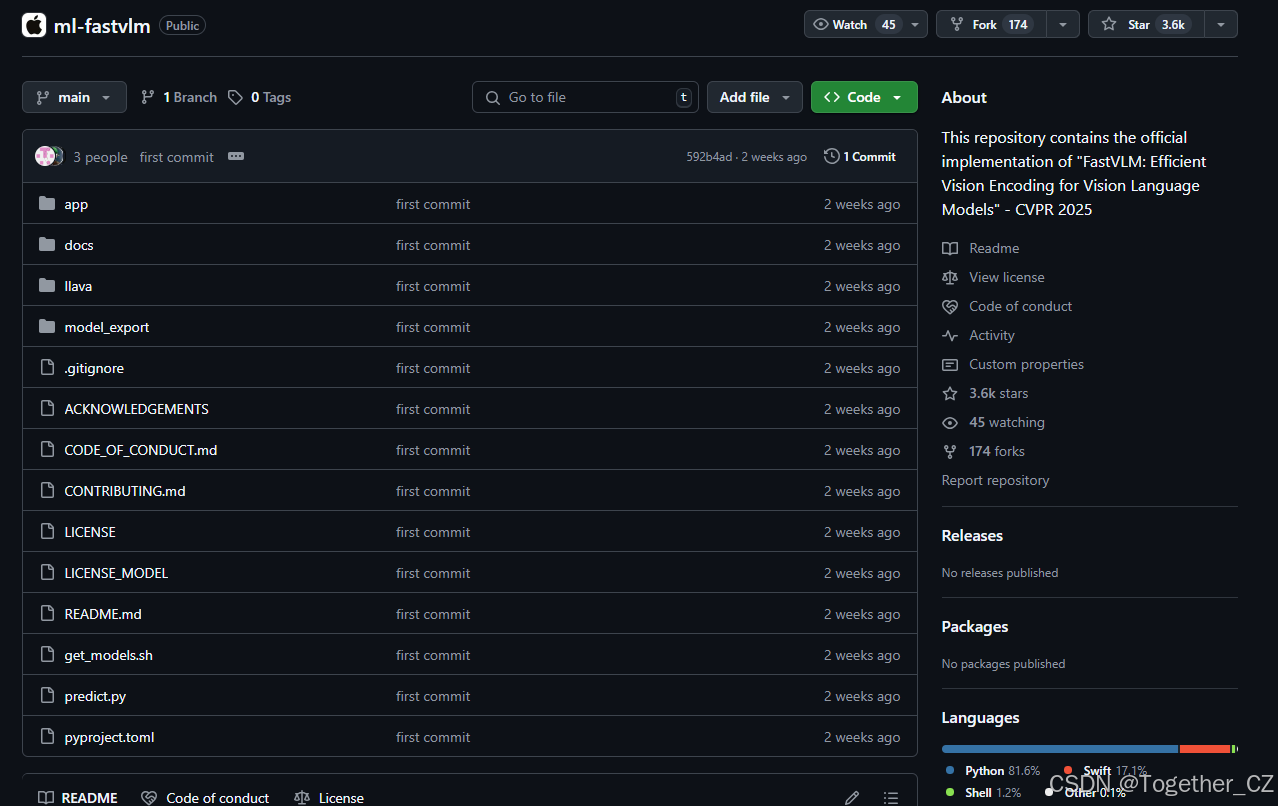This screenshot has width=1278, height=806.
Task: Fork the repository using Fork button
Action: [991, 24]
